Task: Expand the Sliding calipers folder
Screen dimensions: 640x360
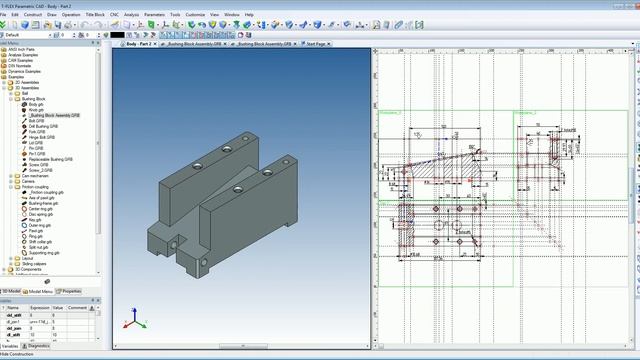Action: pos(11,264)
